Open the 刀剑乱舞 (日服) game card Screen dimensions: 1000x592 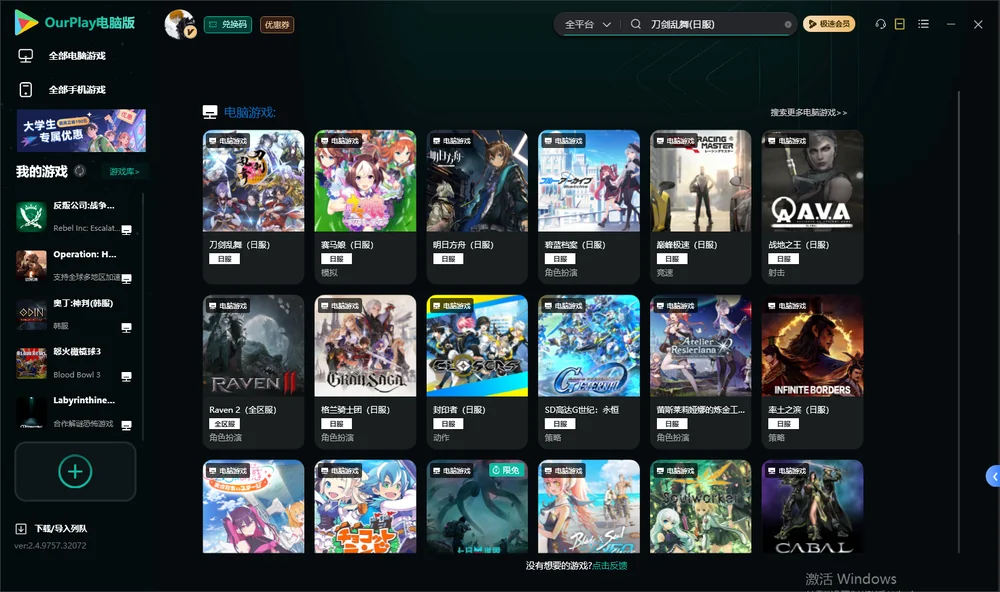[253, 207]
